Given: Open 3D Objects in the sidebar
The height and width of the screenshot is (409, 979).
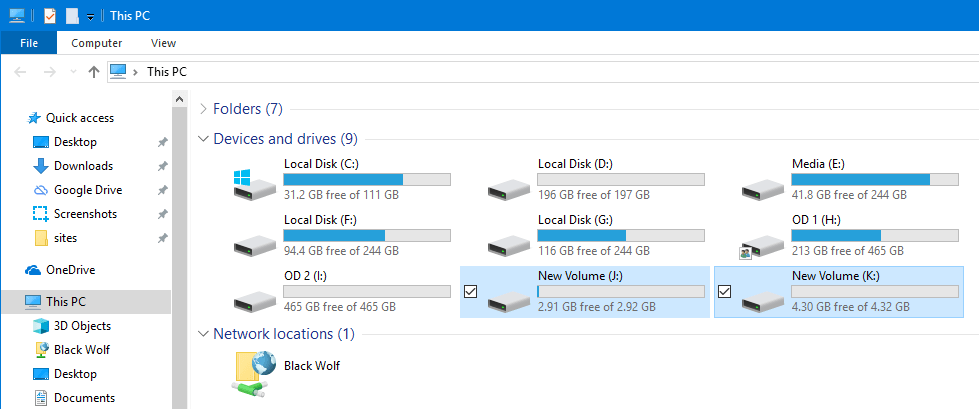Looking at the screenshot, I should pyautogui.click(x=82, y=326).
